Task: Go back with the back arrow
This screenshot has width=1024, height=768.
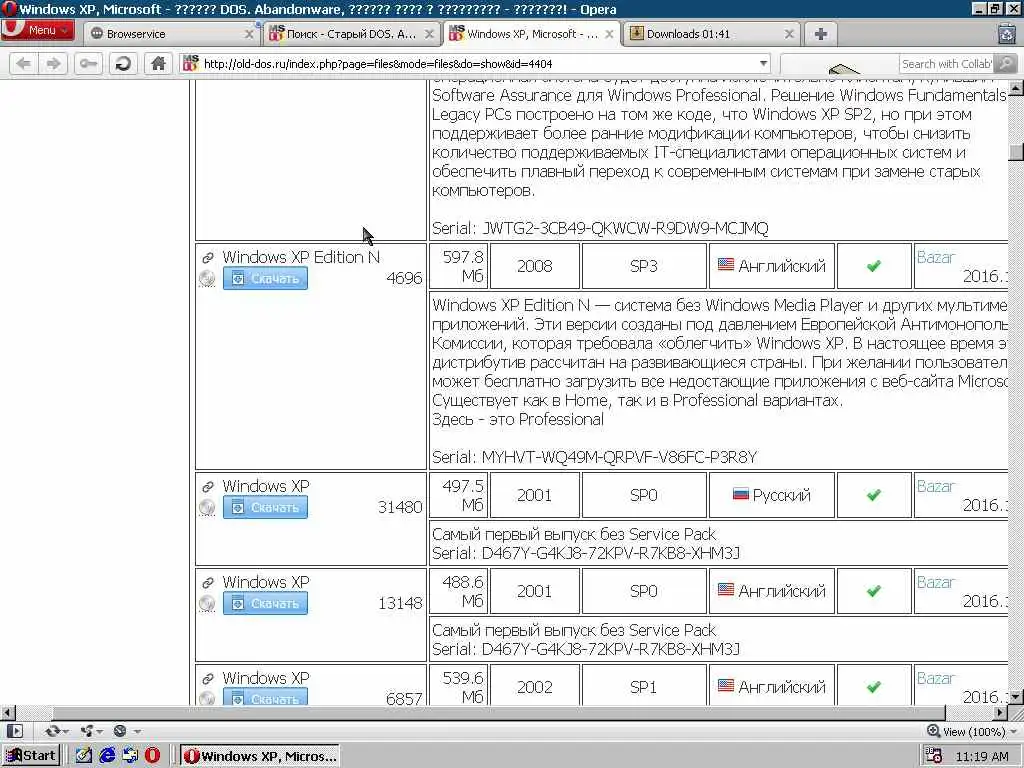Action: (24, 63)
